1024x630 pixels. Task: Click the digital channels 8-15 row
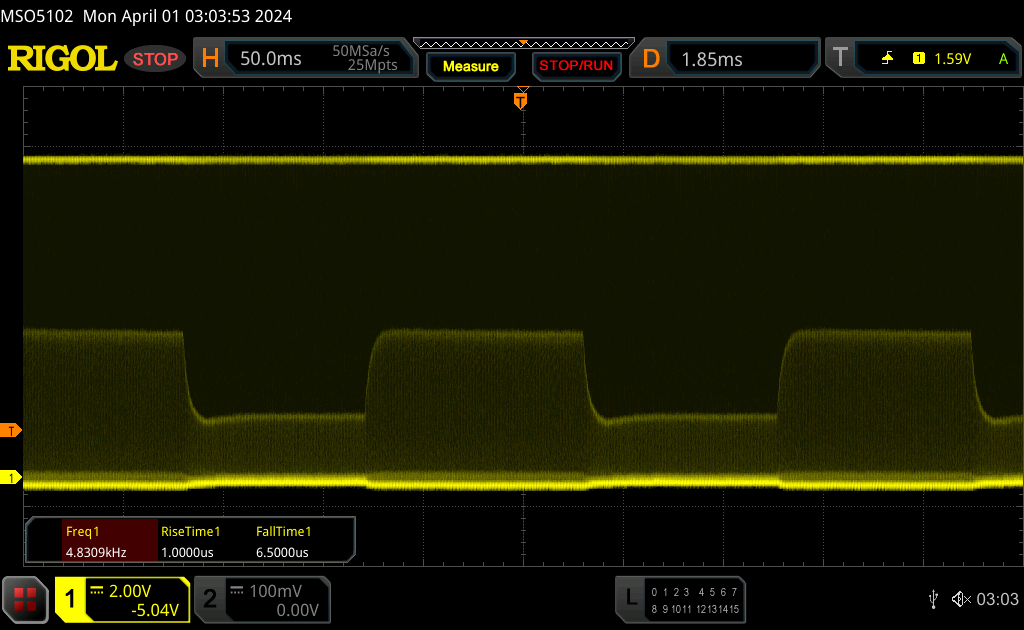pos(694,609)
